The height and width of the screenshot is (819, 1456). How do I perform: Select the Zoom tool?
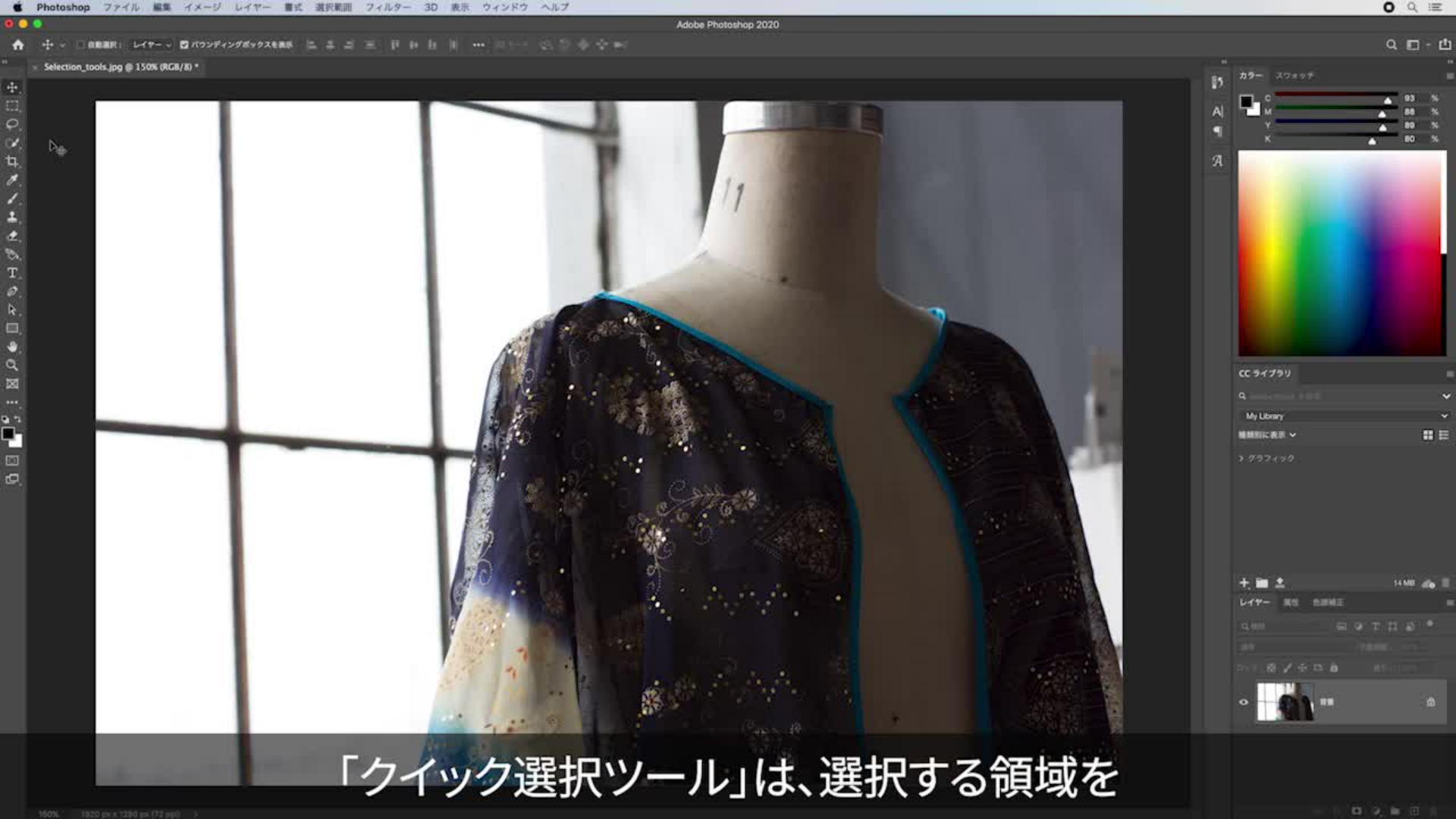(11, 366)
